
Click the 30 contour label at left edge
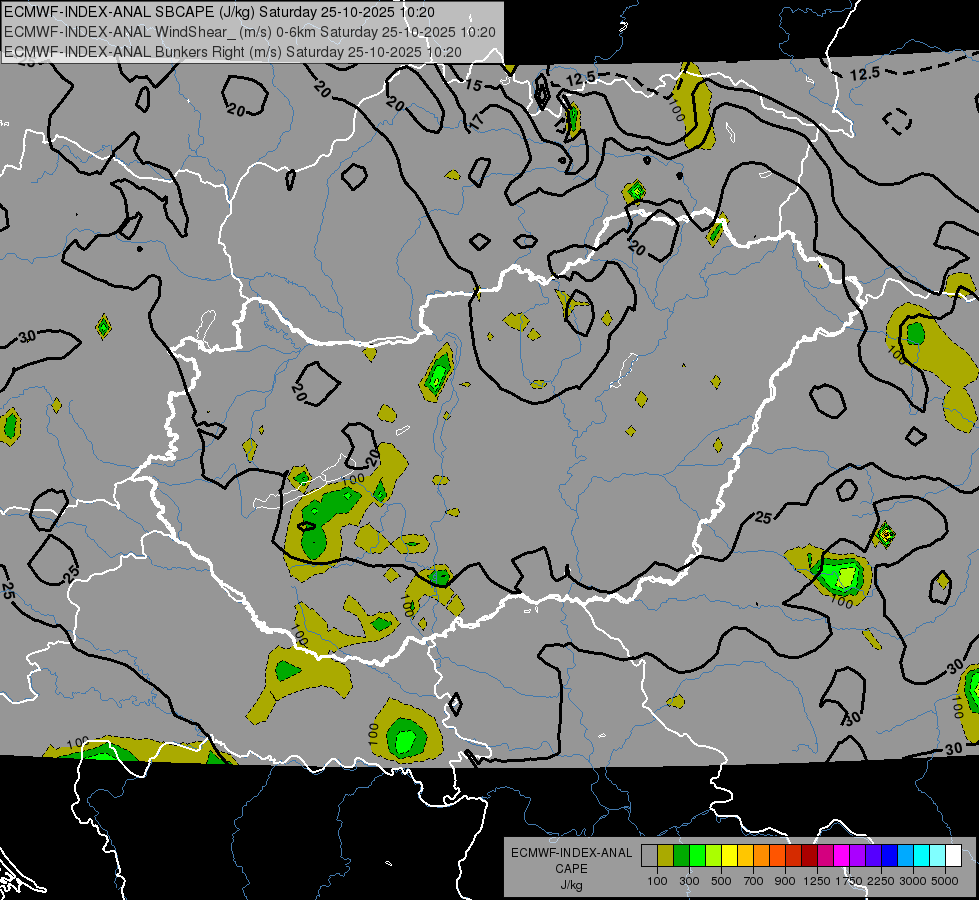27,336
